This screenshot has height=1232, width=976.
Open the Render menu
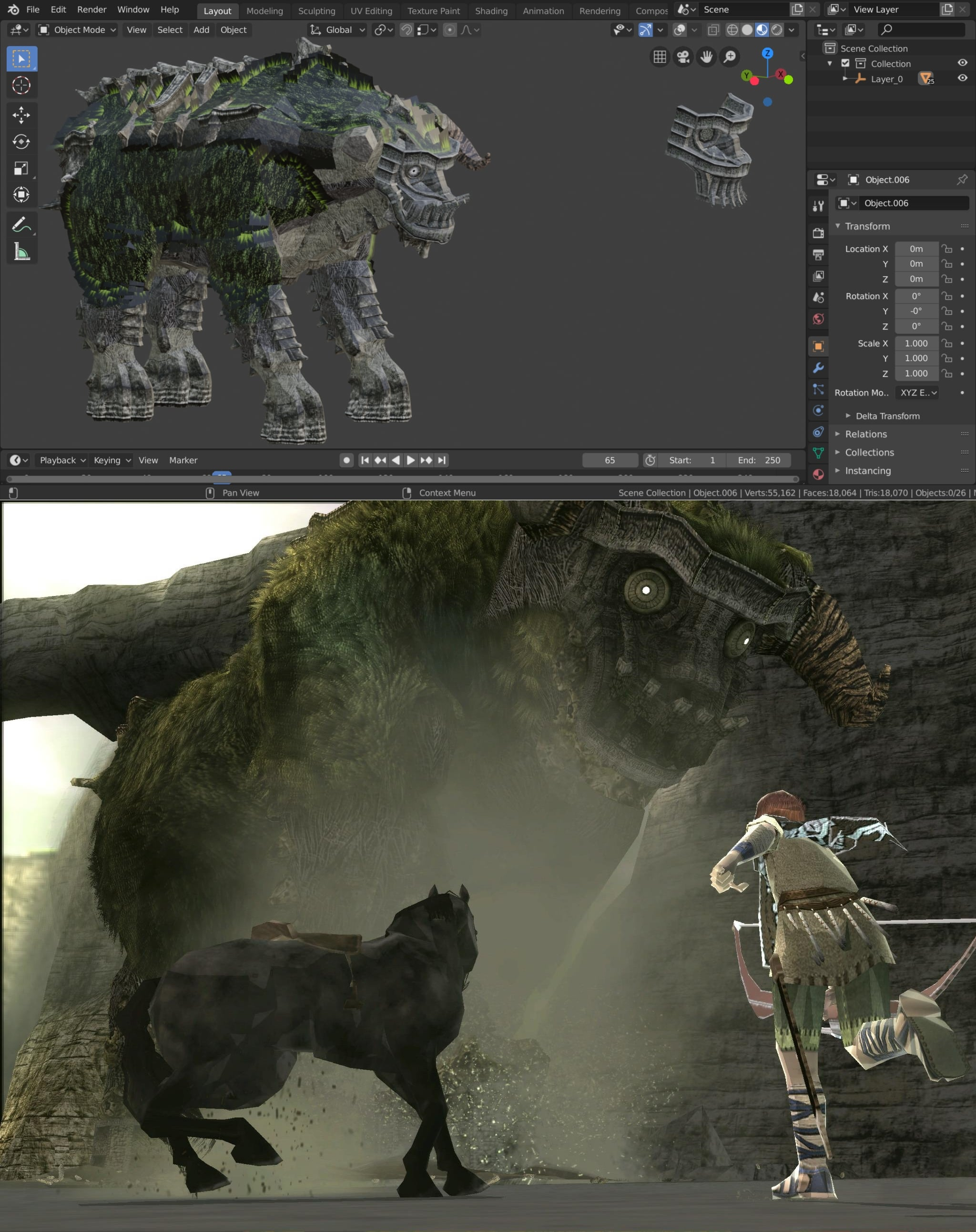pos(92,10)
